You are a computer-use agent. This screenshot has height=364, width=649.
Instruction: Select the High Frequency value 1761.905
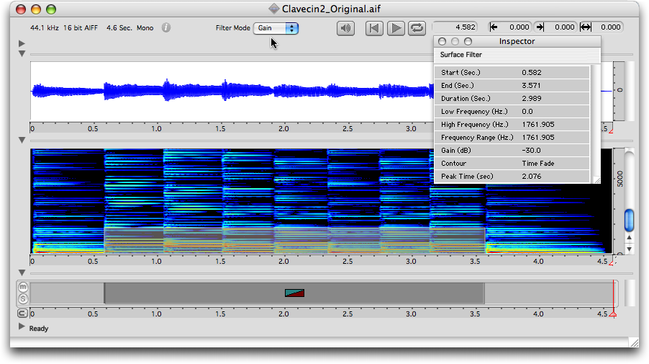pyautogui.click(x=538, y=124)
